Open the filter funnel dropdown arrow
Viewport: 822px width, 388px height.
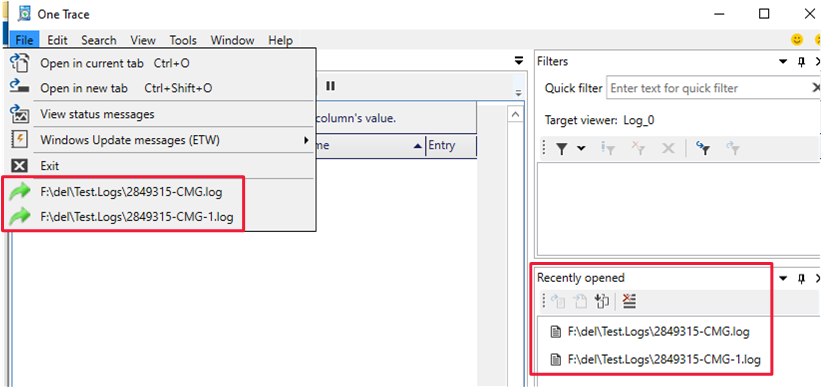[x=581, y=149]
